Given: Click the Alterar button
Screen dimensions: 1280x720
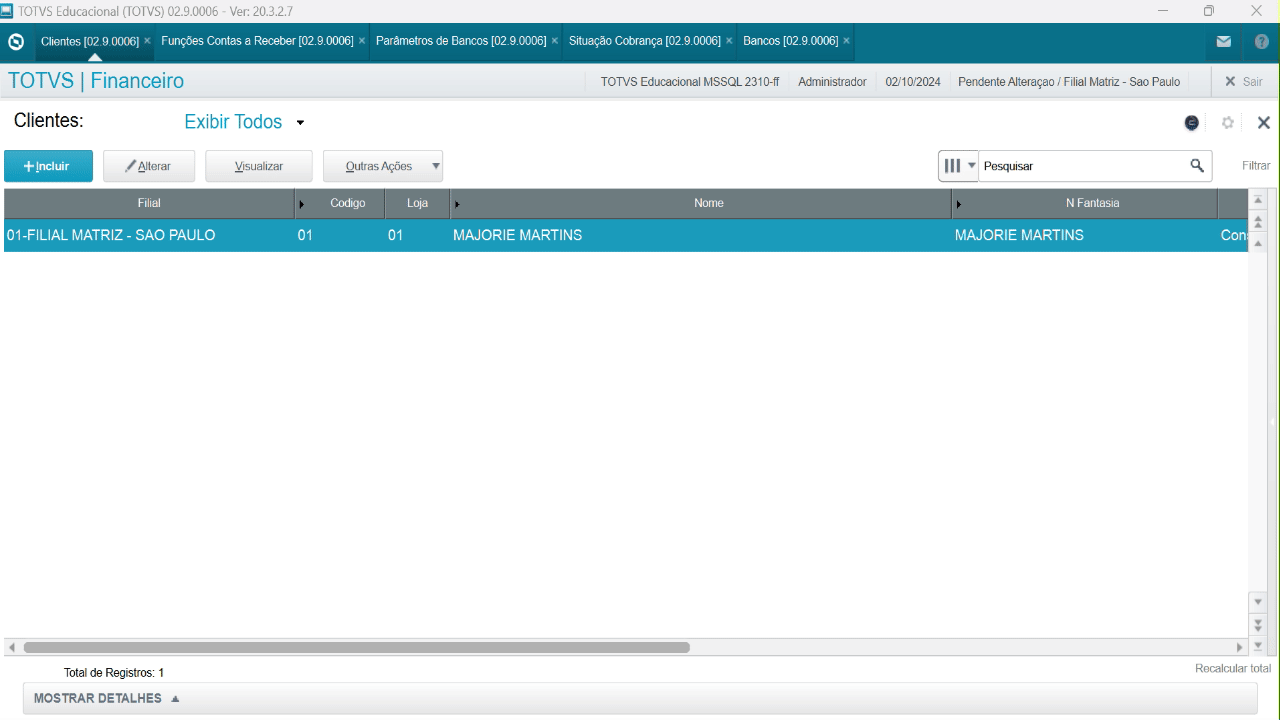Looking at the screenshot, I should (x=149, y=166).
